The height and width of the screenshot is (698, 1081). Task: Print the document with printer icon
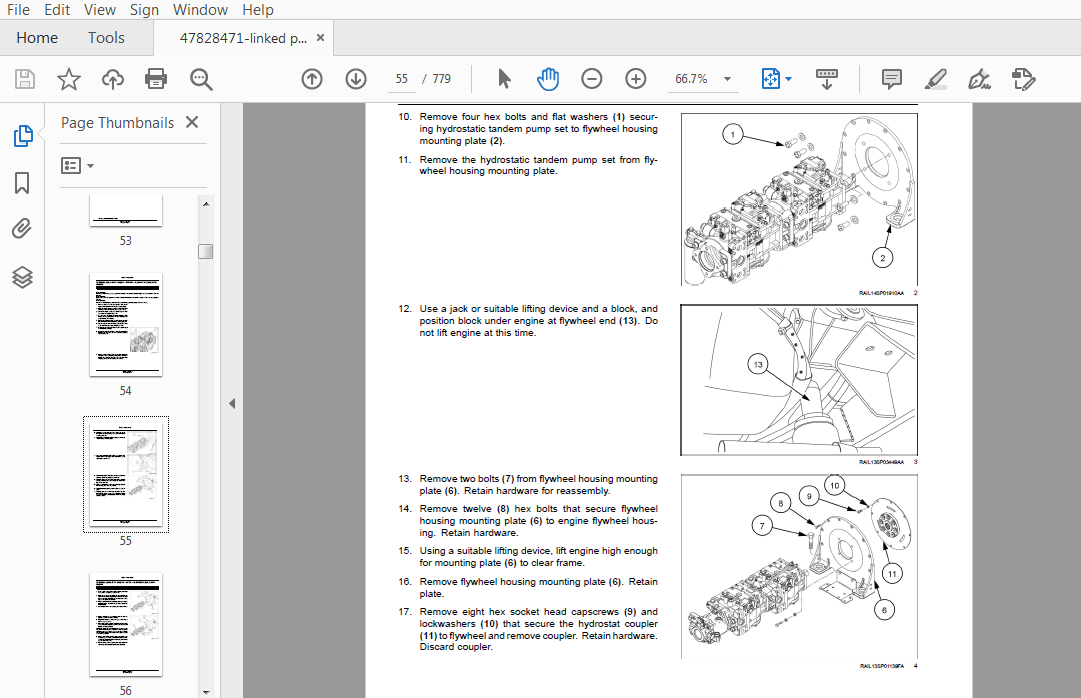coord(156,79)
